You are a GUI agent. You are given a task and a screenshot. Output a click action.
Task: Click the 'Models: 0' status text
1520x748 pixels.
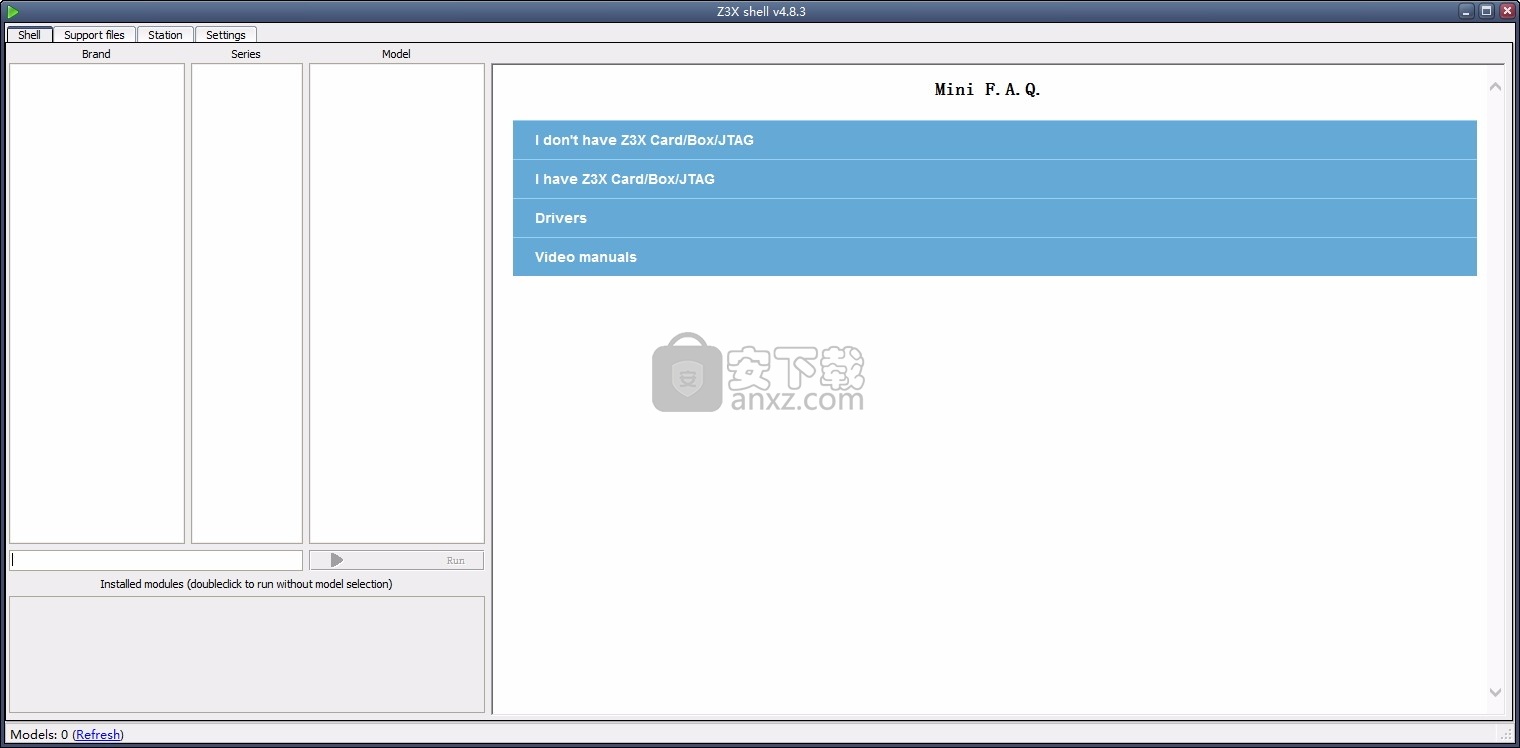click(x=39, y=735)
